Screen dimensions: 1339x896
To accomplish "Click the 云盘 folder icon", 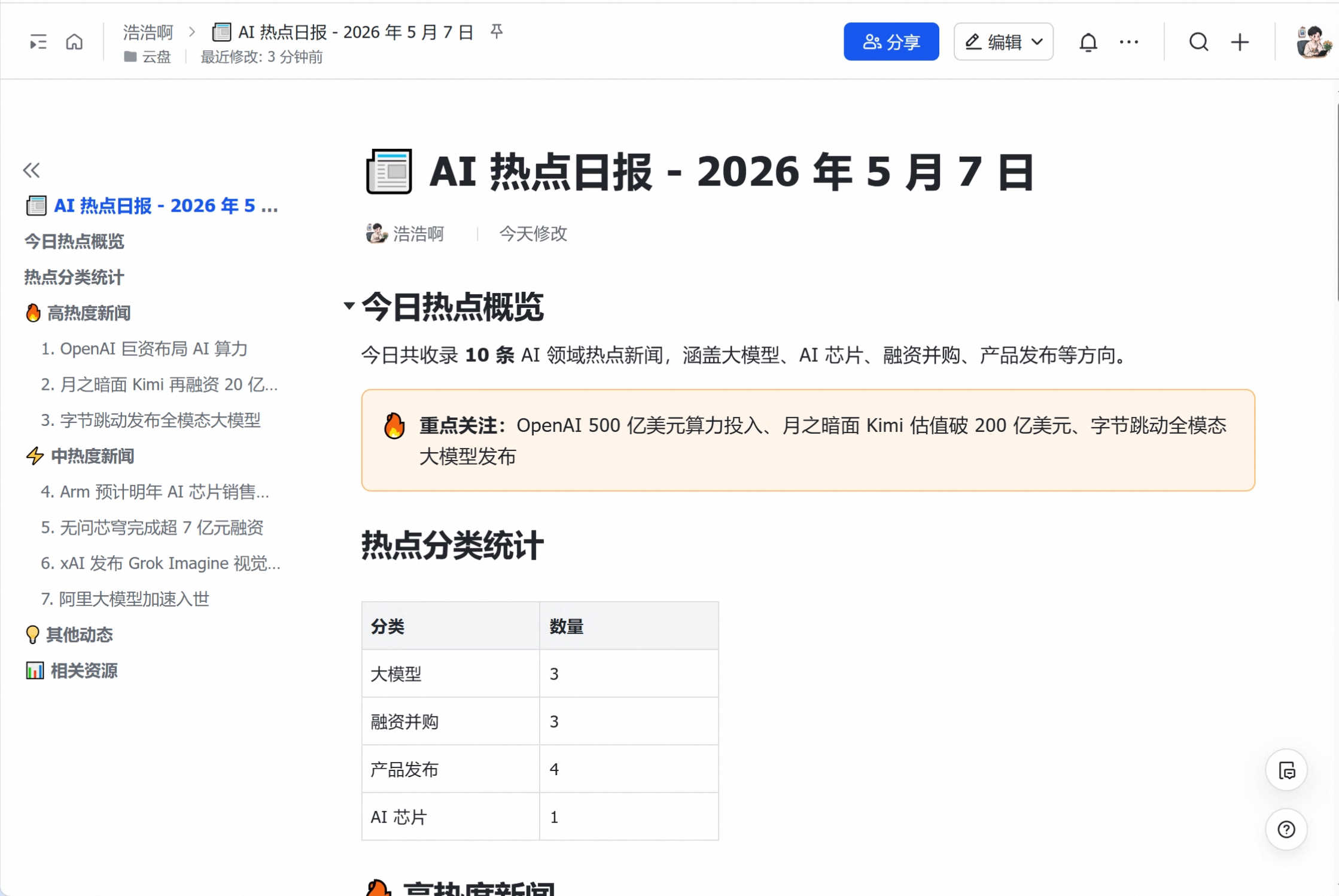I will pos(130,57).
